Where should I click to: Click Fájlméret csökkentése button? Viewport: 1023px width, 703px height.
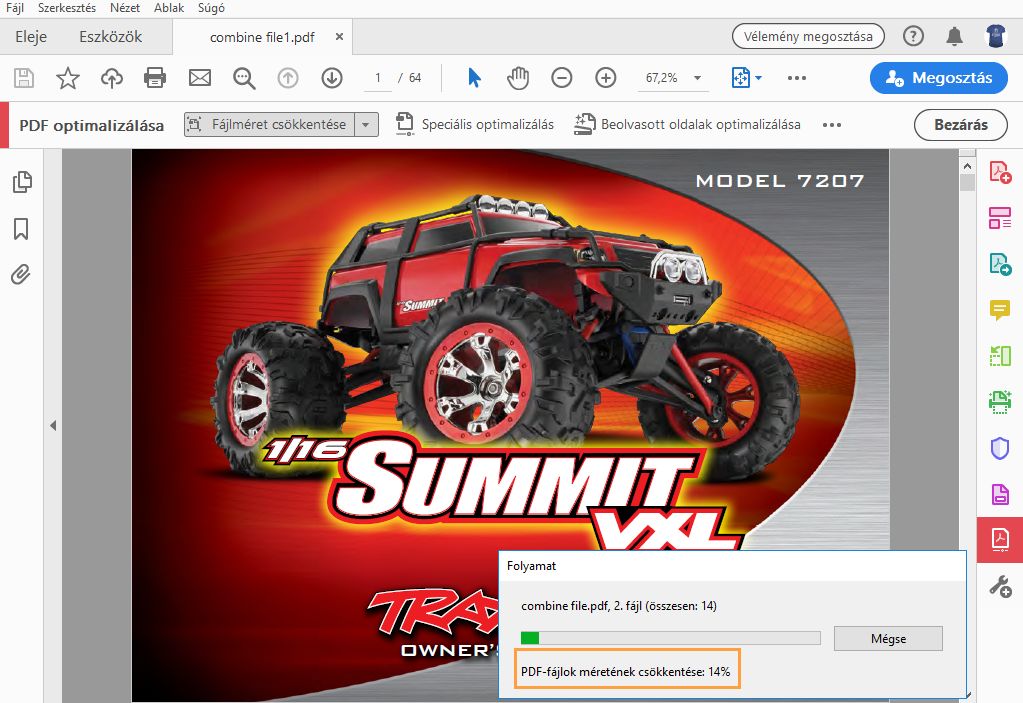(x=269, y=125)
